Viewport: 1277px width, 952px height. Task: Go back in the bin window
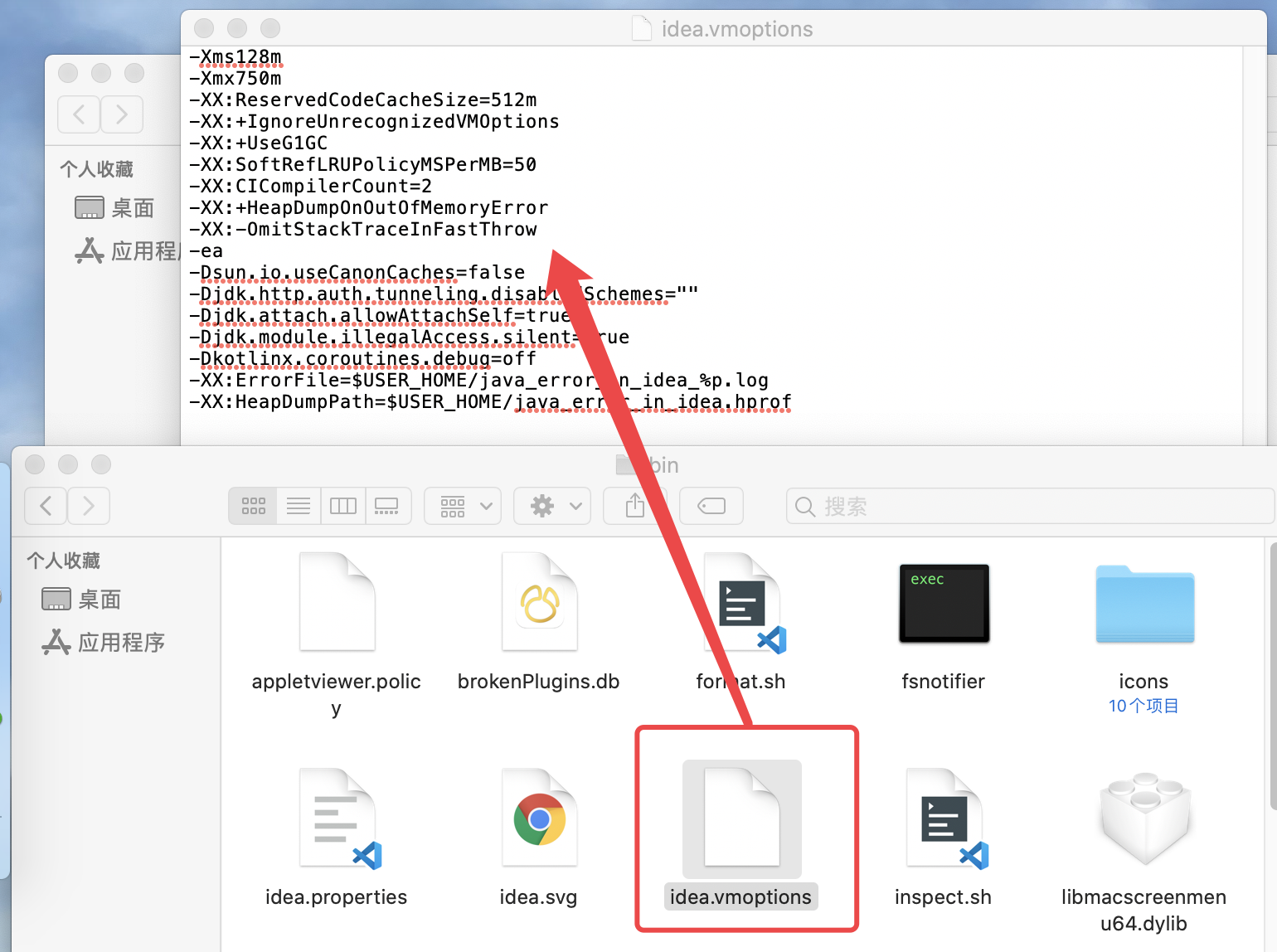(46, 506)
